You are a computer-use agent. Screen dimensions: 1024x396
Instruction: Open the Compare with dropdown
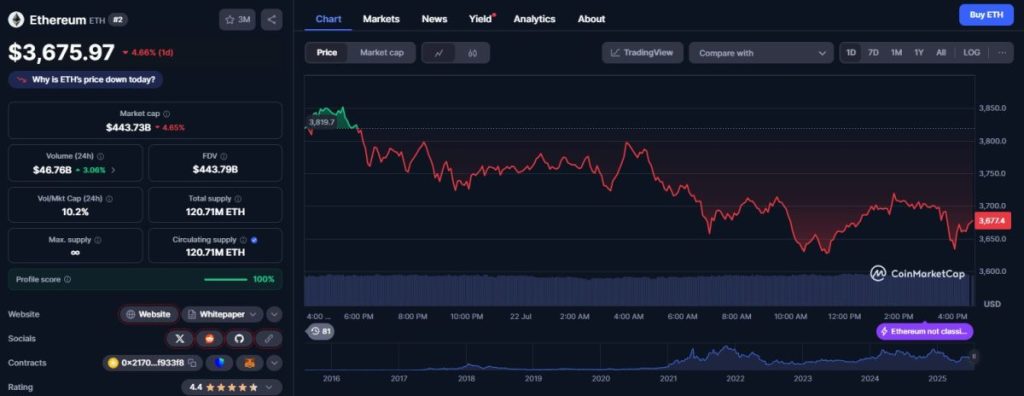761,53
